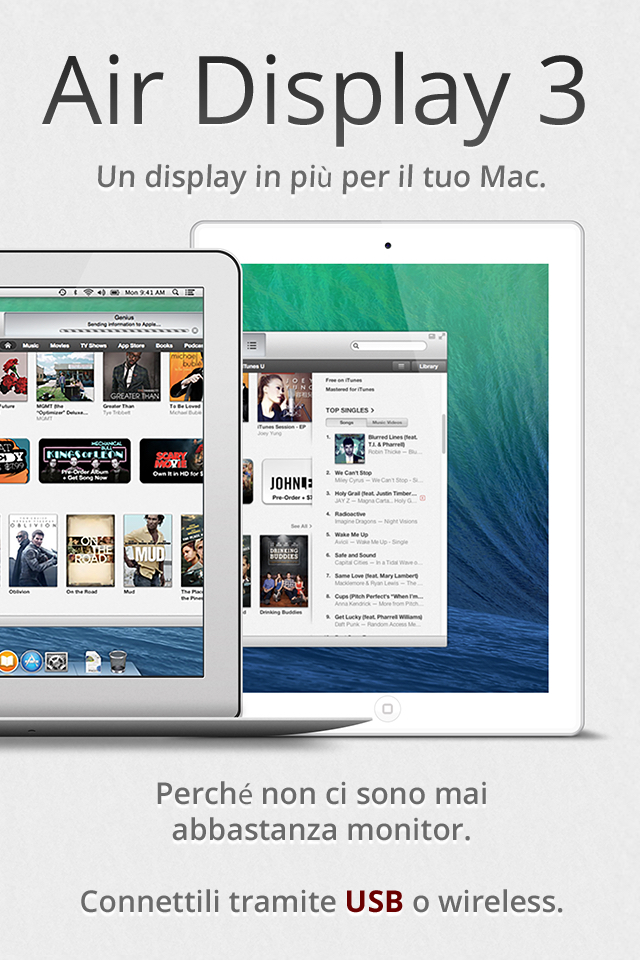The height and width of the screenshot is (960, 640).
Task: Open the To Be Loved album cover
Action: click(186, 377)
